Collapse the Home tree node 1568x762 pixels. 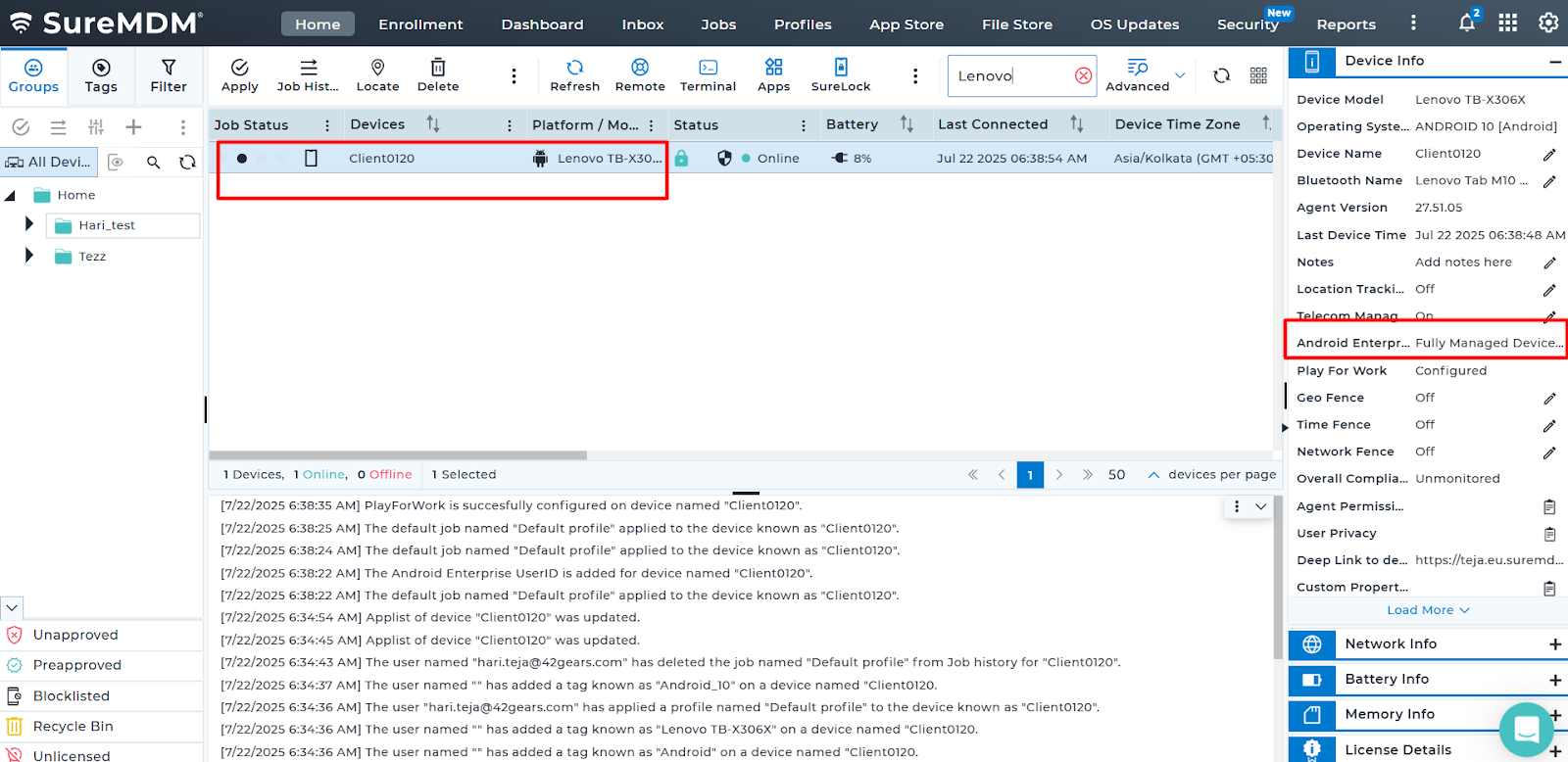[x=11, y=195]
